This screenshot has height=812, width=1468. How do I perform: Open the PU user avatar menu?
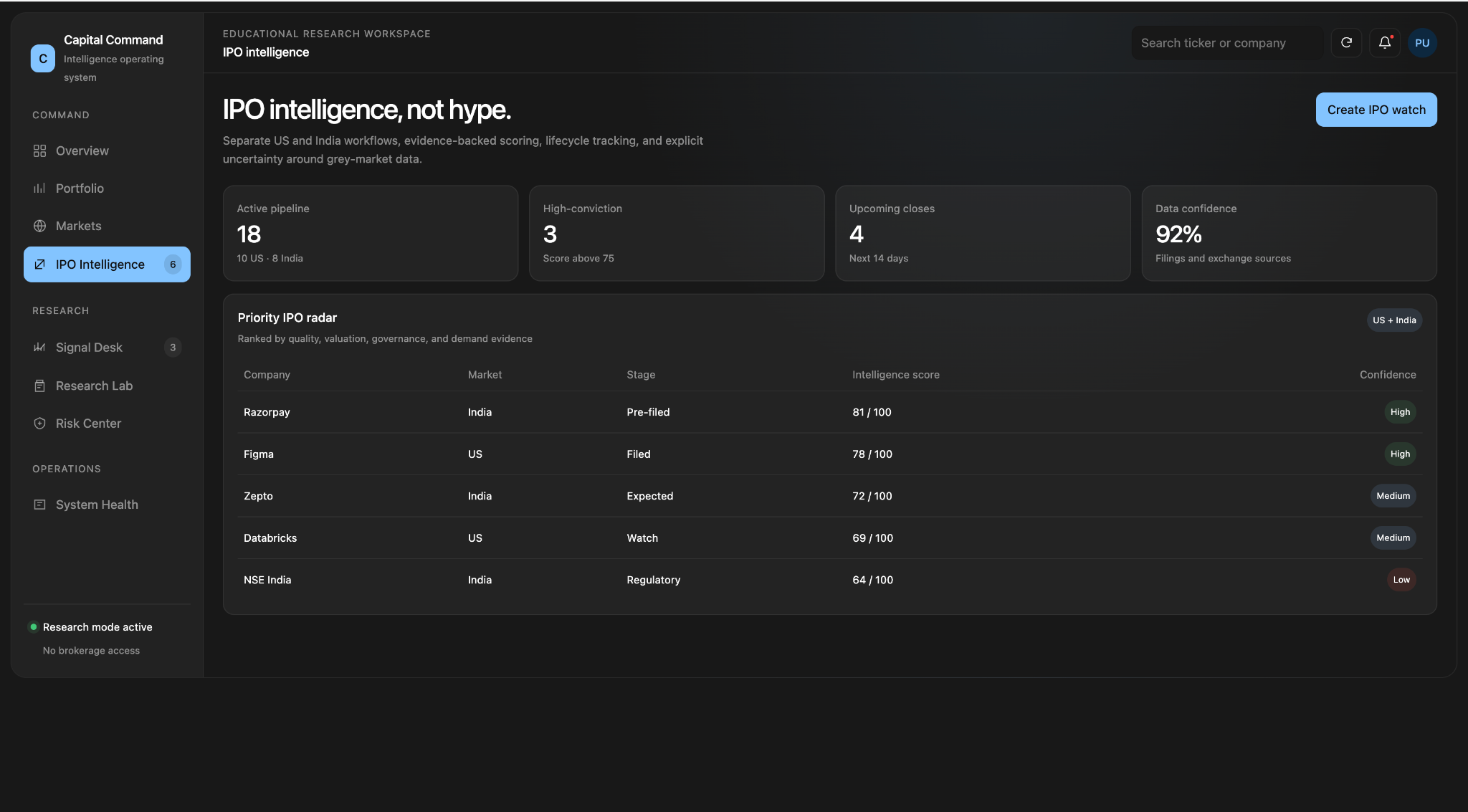click(1422, 43)
